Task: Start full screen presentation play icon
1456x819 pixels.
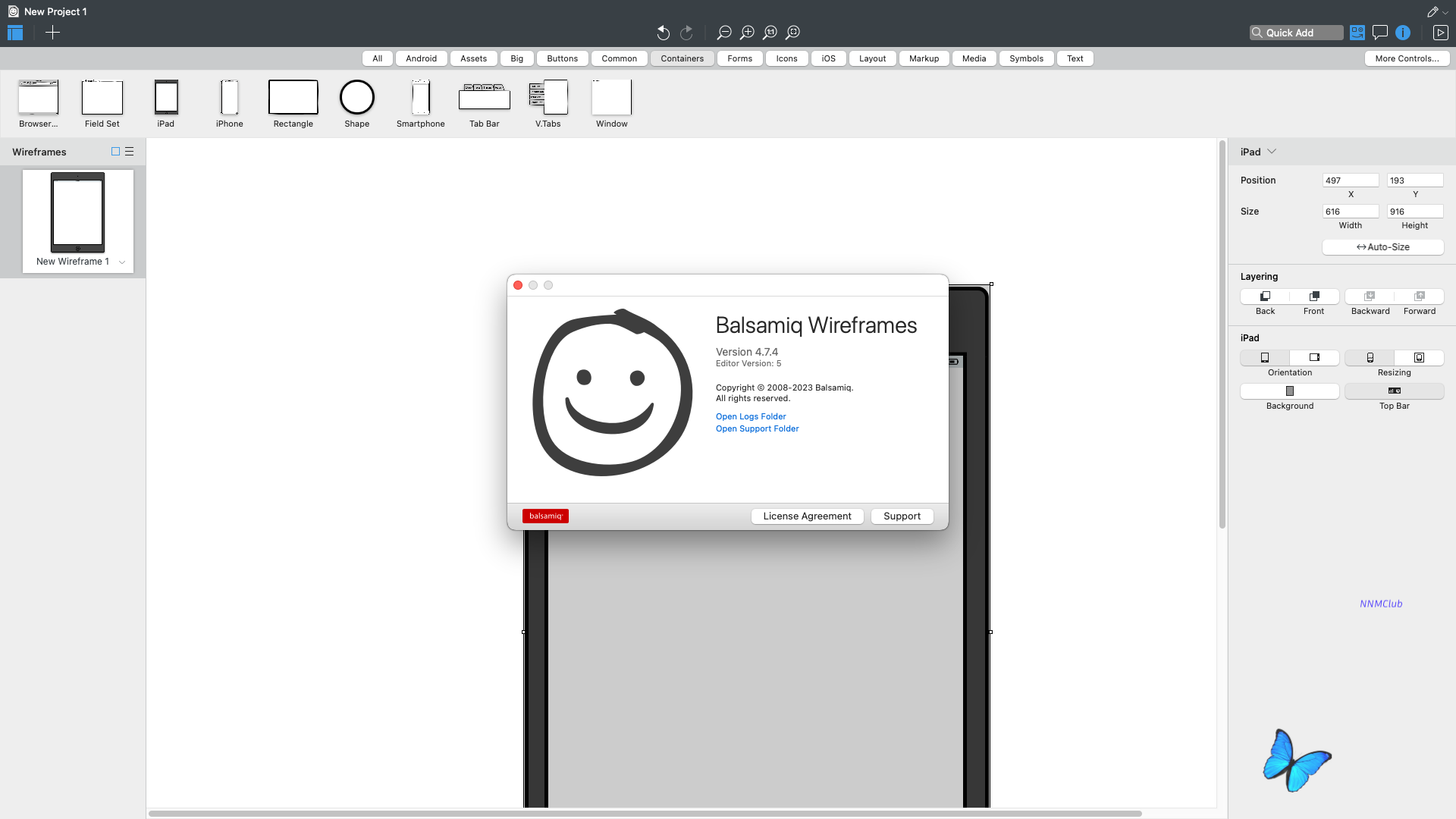Action: (x=1440, y=33)
